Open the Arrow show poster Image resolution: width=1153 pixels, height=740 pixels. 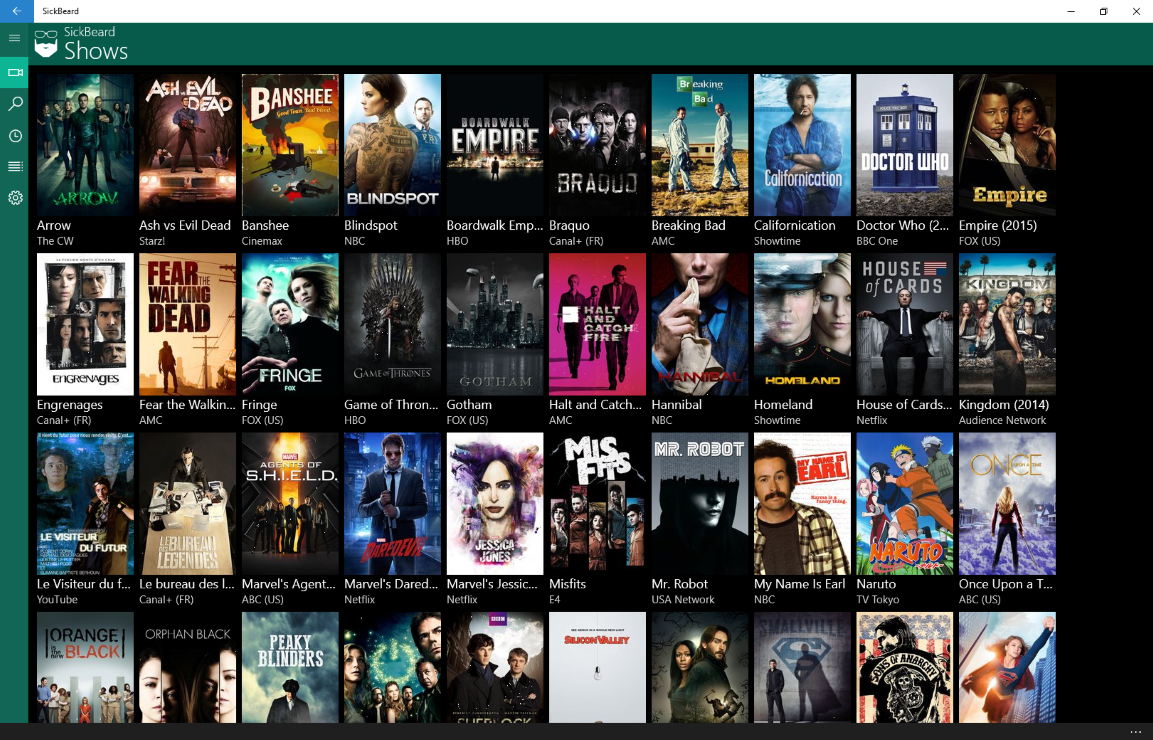85,145
